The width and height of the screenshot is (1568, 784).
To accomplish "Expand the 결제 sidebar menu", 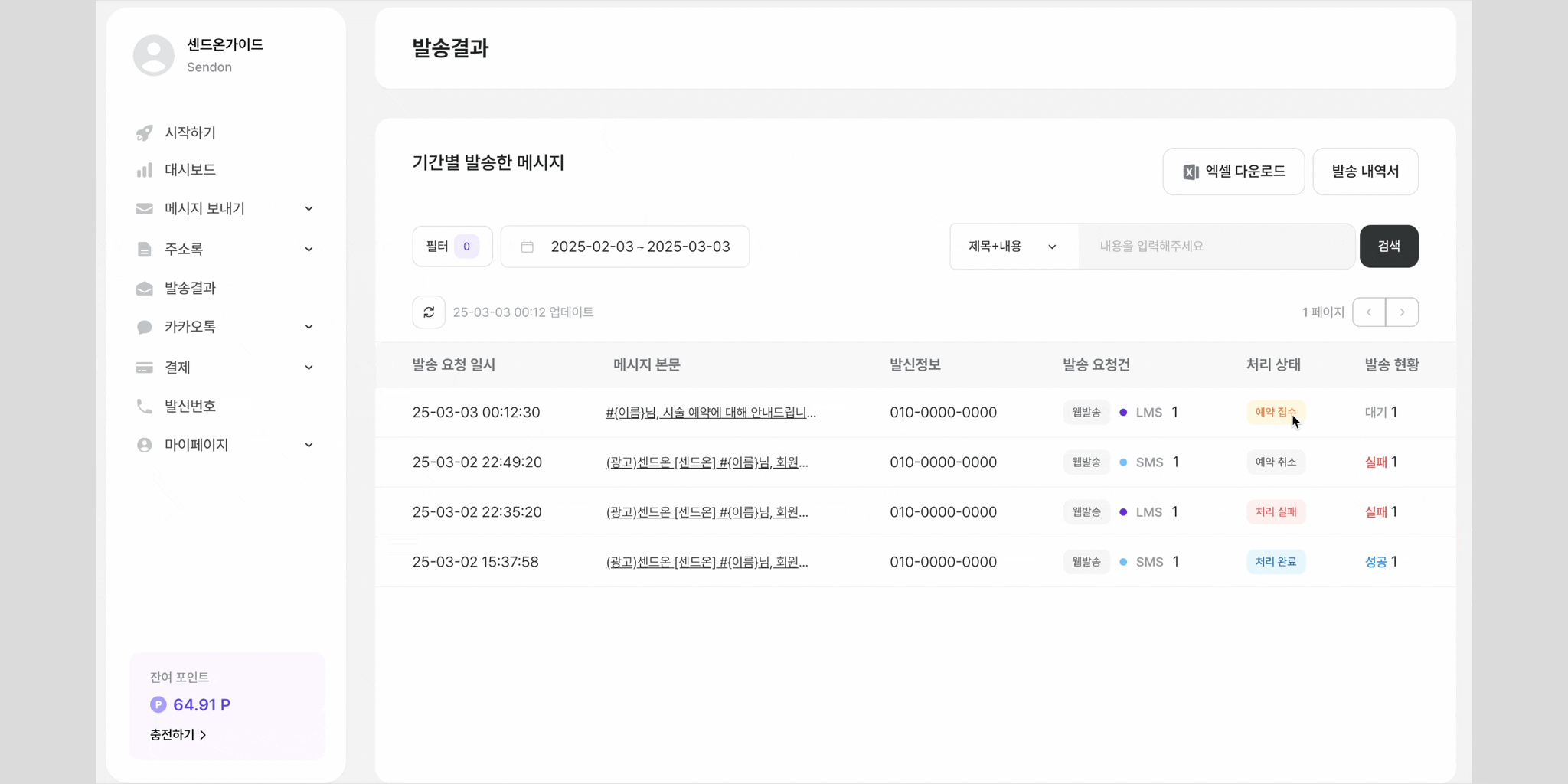I will pos(309,367).
